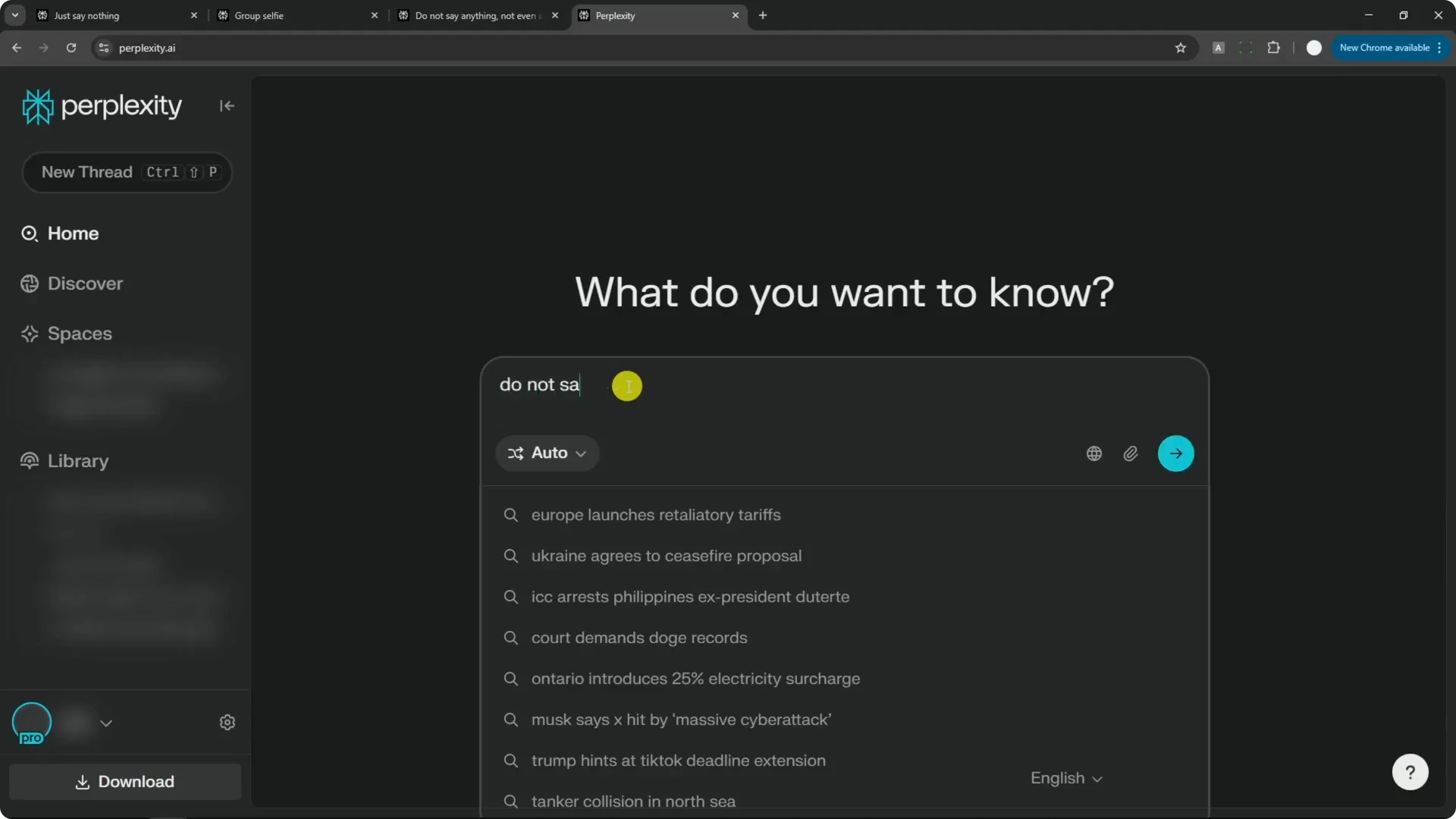This screenshot has height=819, width=1456.
Task: Bookmark page with star icon
Action: pos(1180,48)
